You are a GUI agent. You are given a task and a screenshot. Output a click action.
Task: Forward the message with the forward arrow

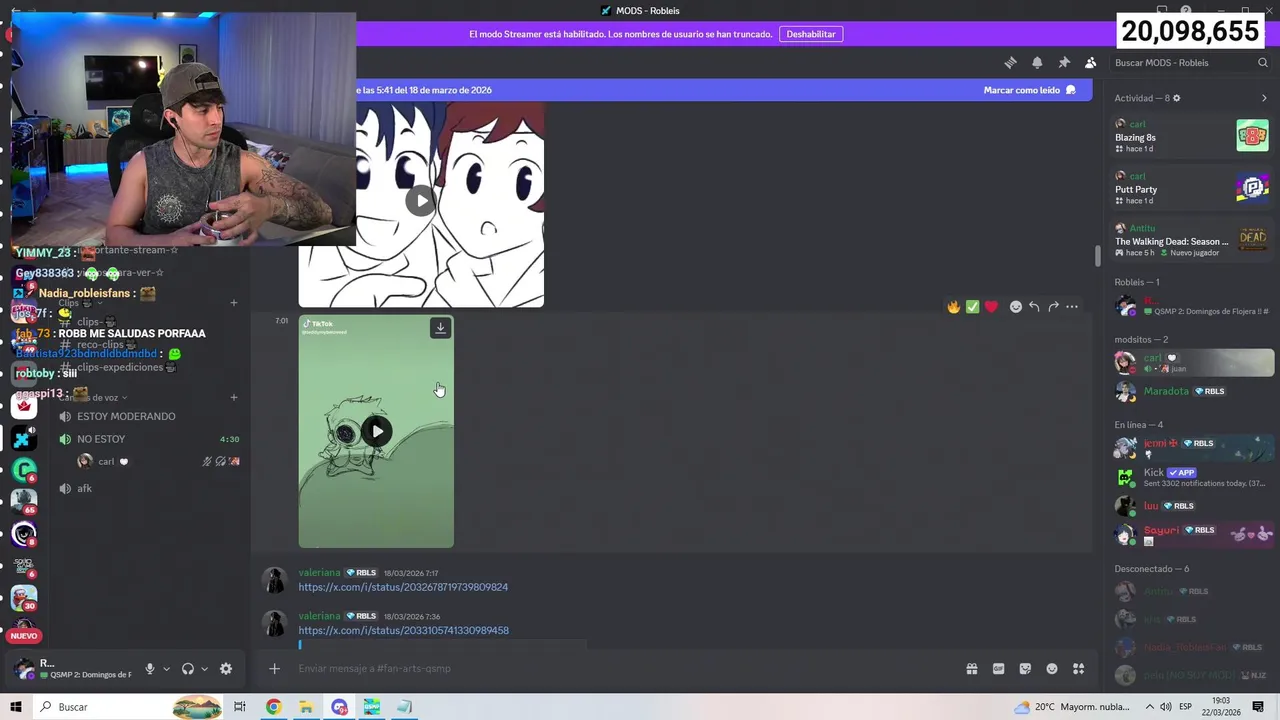(x=1053, y=307)
